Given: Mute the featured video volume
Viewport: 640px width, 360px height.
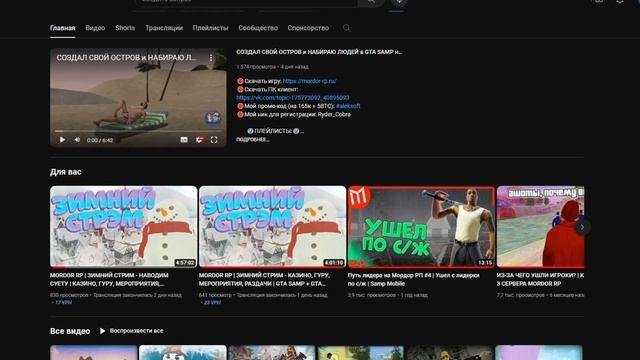Looking at the screenshot, I should (x=77, y=140).
